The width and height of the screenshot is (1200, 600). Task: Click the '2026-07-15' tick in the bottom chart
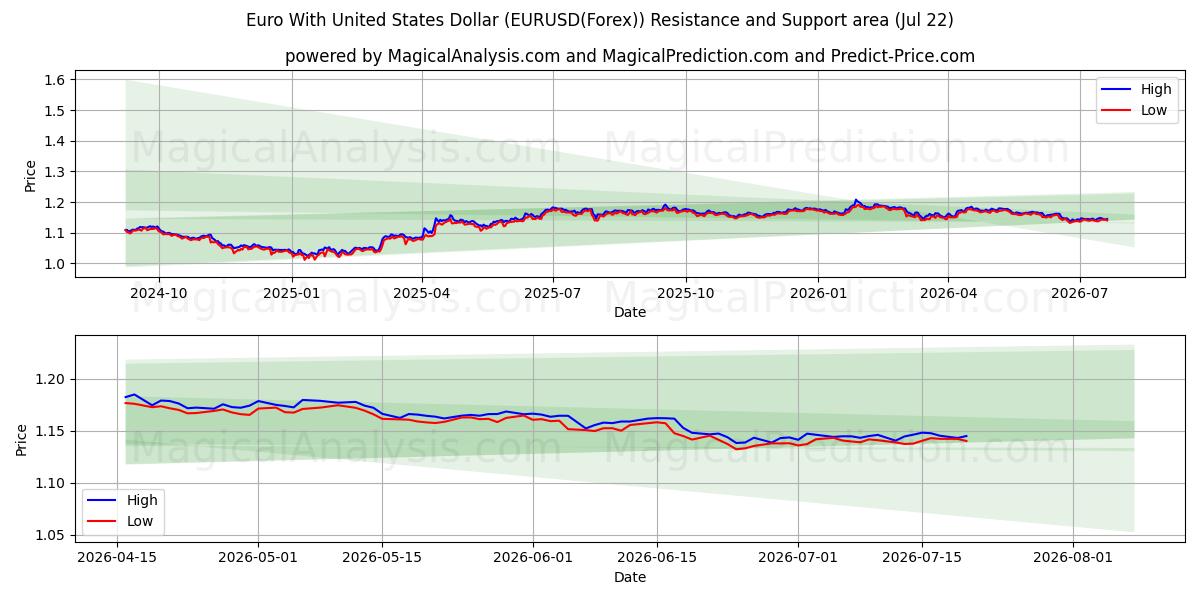(922, 558)
